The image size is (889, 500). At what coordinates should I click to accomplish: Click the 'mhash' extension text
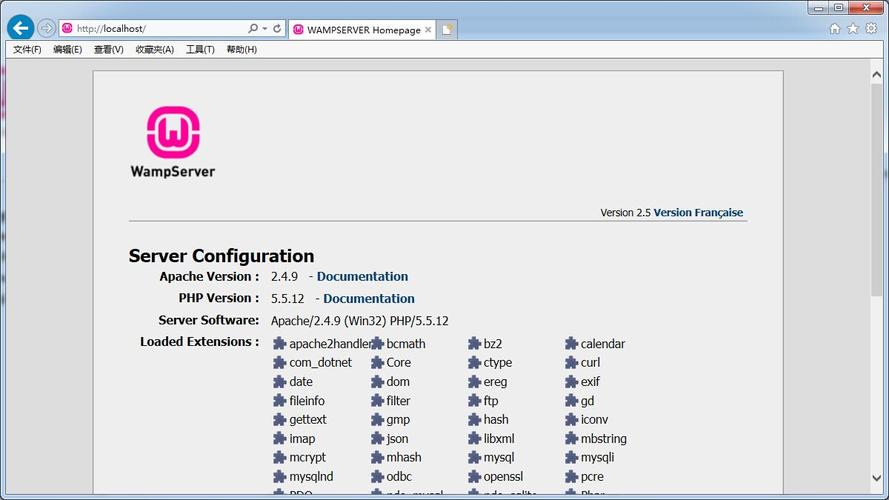[404, 457]
